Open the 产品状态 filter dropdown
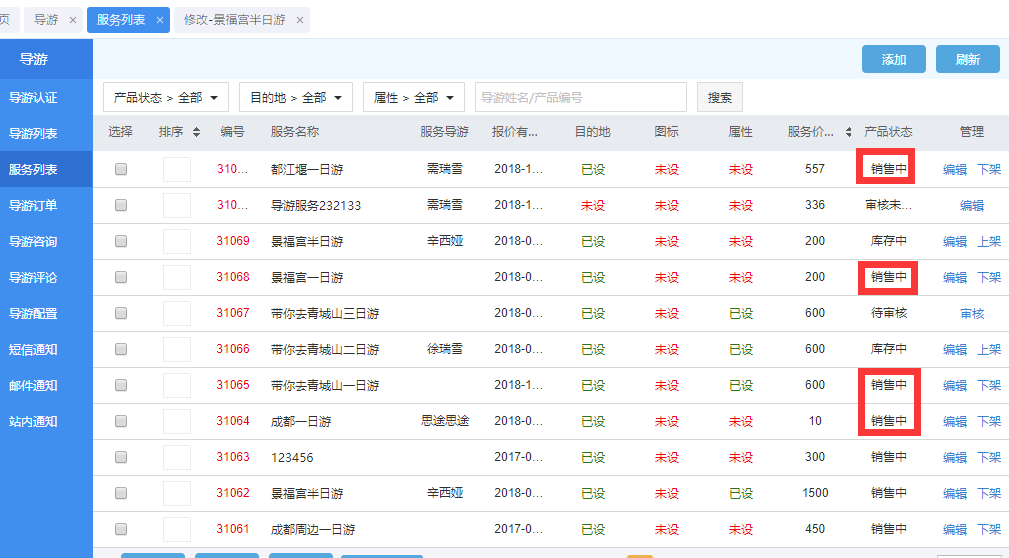1009x558 pixels. pyautogui.click(x=166, y=97)
